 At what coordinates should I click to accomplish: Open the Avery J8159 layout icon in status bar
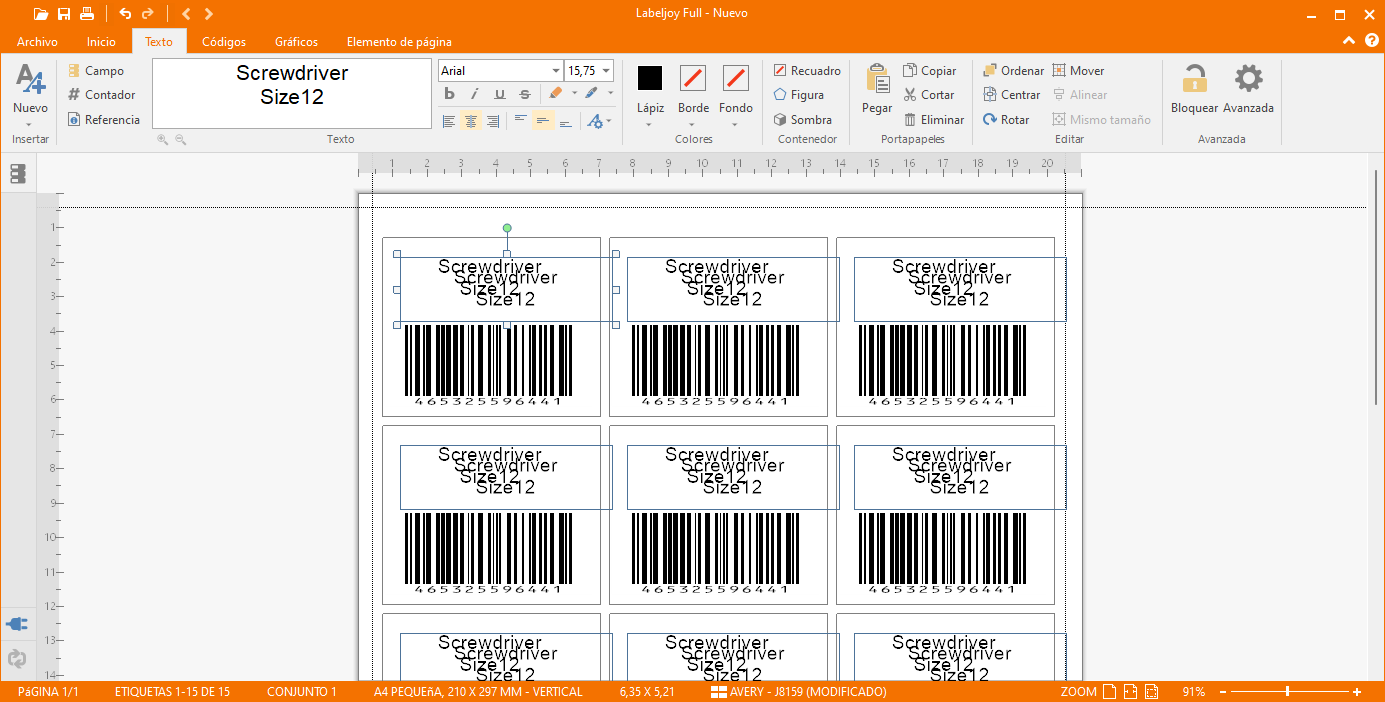tap(718, 692)
